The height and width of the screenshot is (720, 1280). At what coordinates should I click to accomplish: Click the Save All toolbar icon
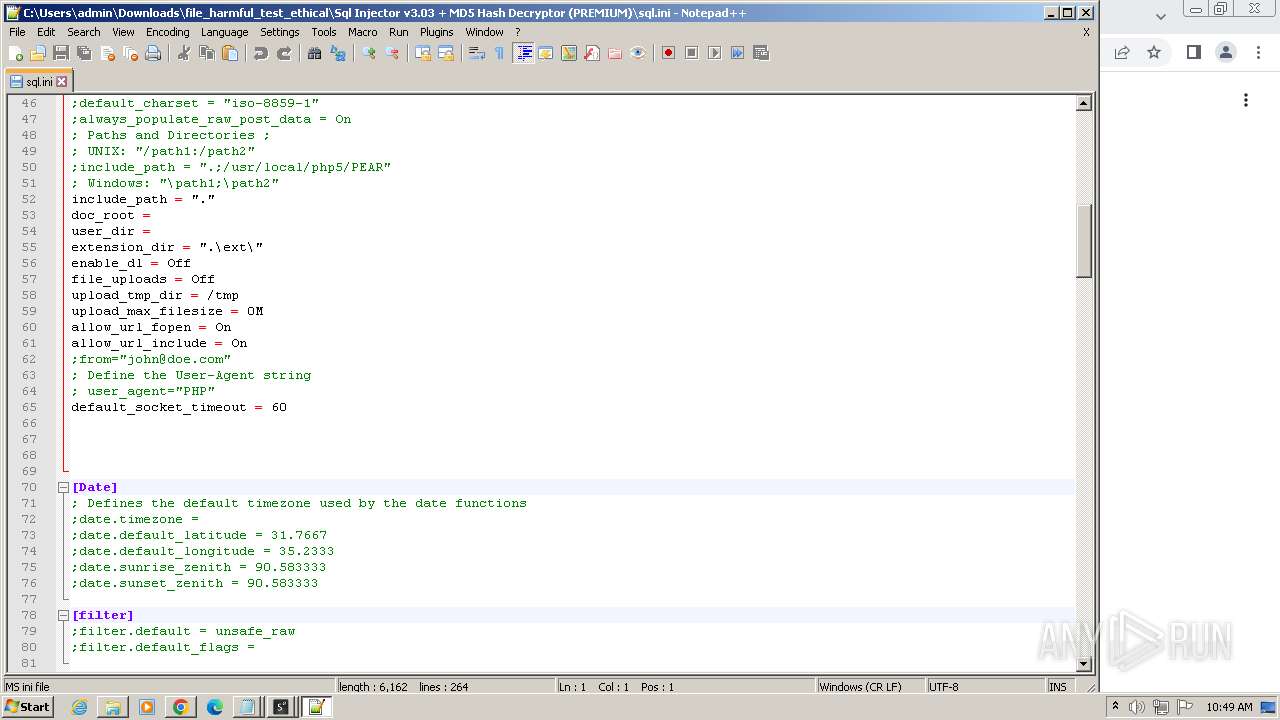[x=83, y=53]
